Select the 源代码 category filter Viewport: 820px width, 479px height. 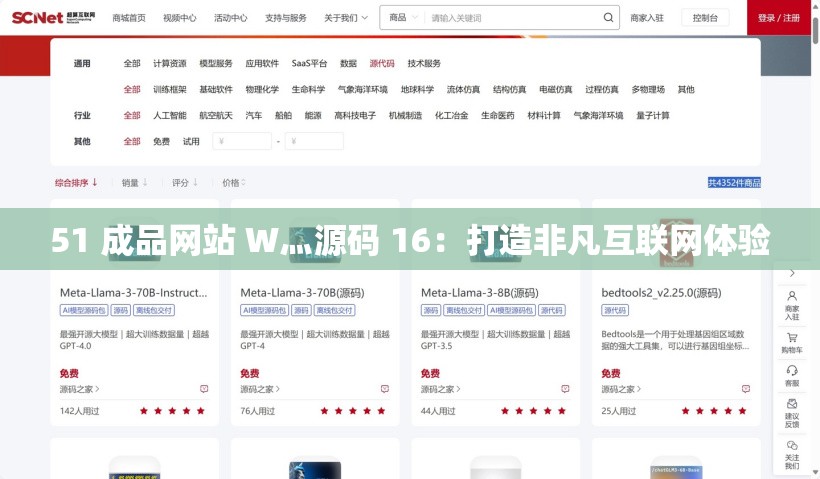[382, 63]
